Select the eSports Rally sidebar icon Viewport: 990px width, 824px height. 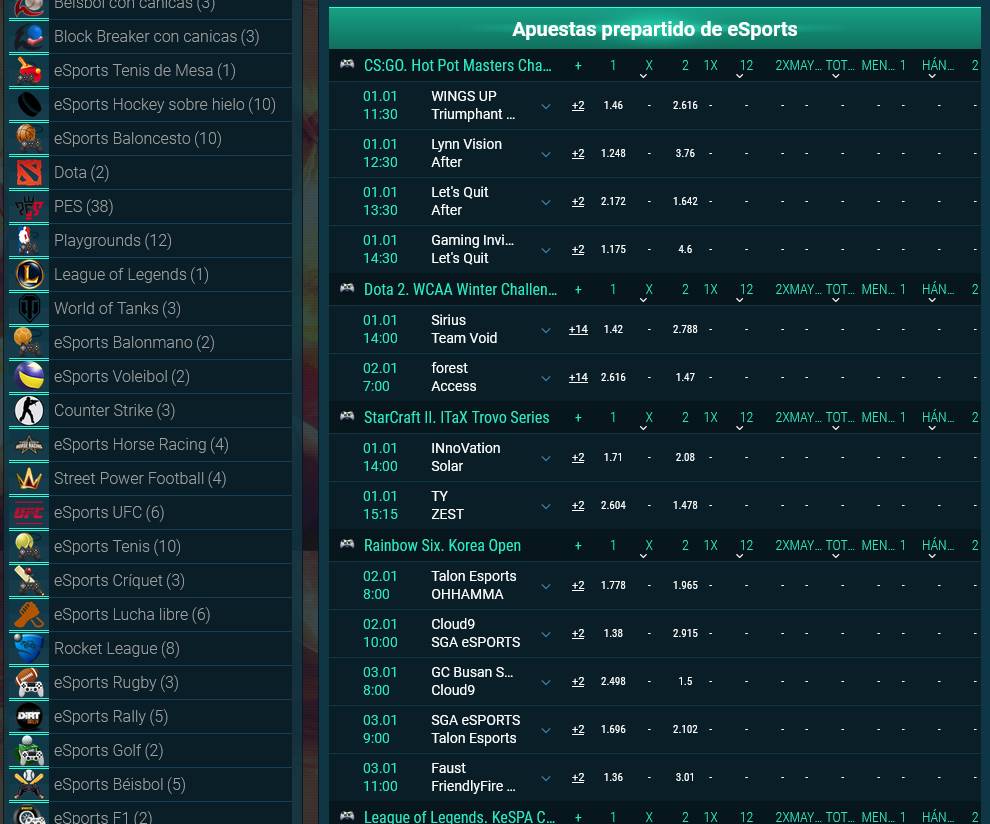29,716
